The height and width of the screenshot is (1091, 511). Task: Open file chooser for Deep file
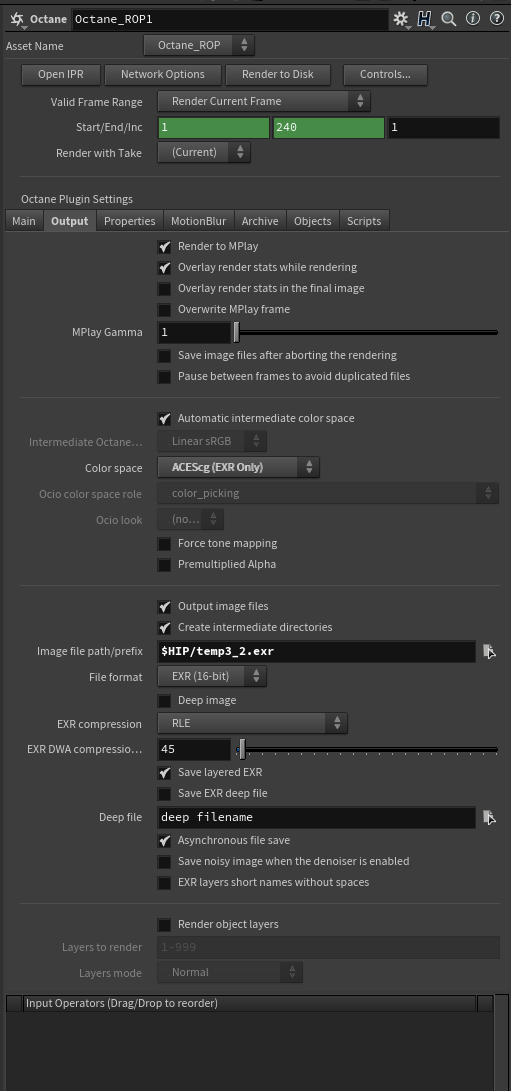pyautogui.click(x=490, y=818)
